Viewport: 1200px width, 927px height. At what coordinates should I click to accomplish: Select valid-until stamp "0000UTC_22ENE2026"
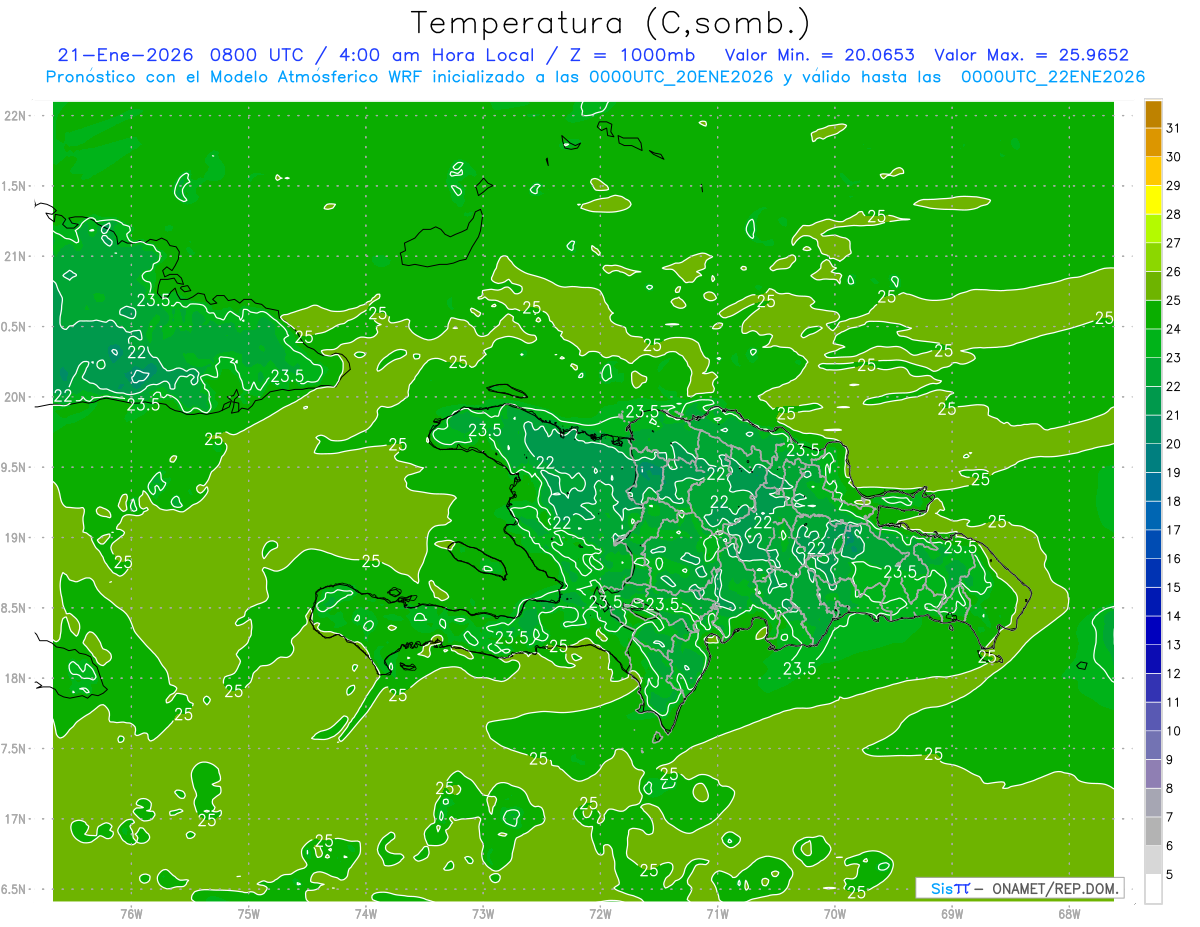pyautogui.click(x=1053, y=77)
